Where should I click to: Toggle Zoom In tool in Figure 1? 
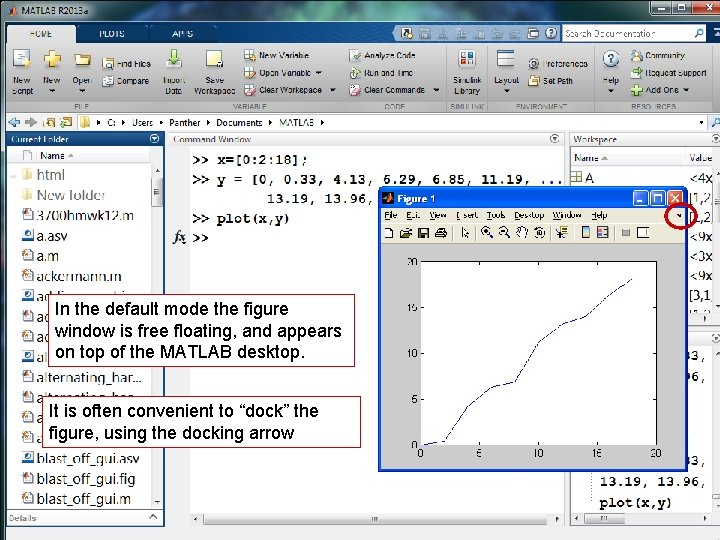[x=487, y=233]
